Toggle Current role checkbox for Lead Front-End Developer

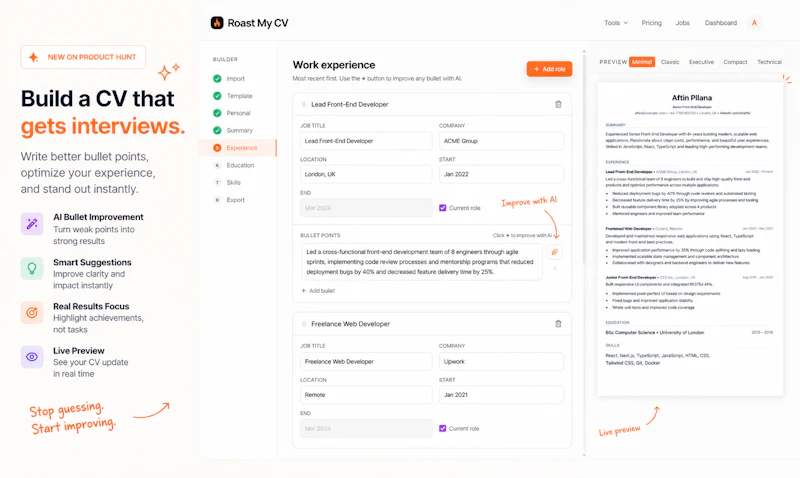click(443, 208)
